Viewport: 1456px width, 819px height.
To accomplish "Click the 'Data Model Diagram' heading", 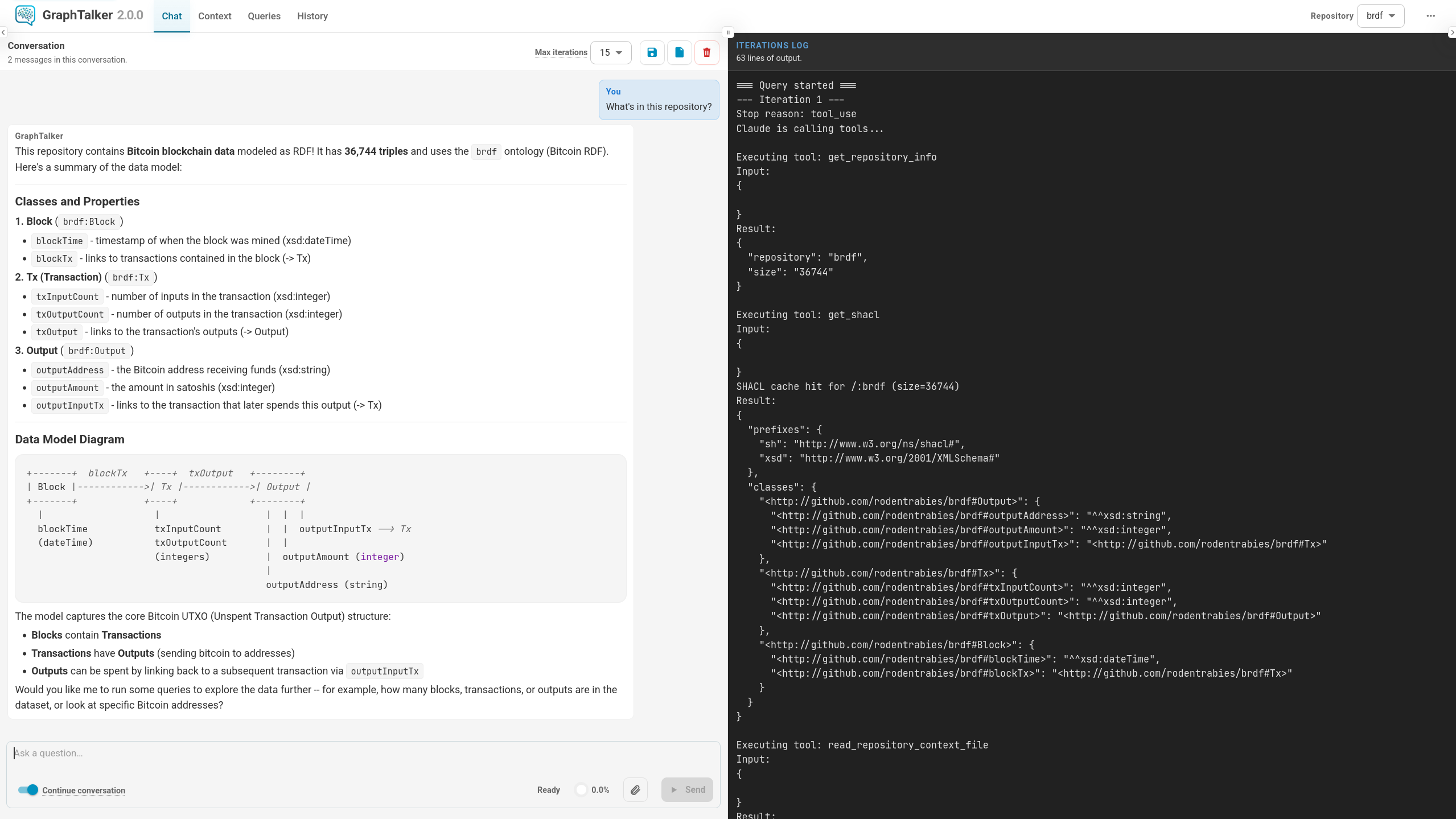I will [69, 439].
